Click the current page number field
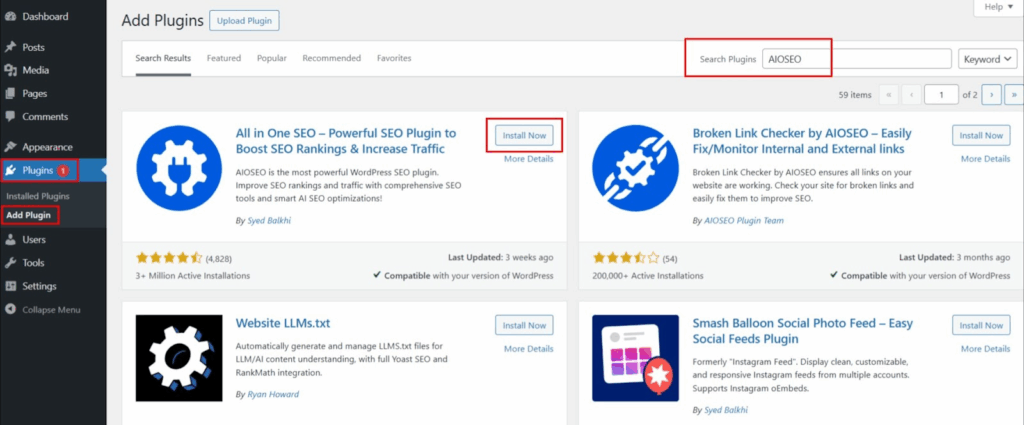1024x425 pixels. tap(941, 95)
